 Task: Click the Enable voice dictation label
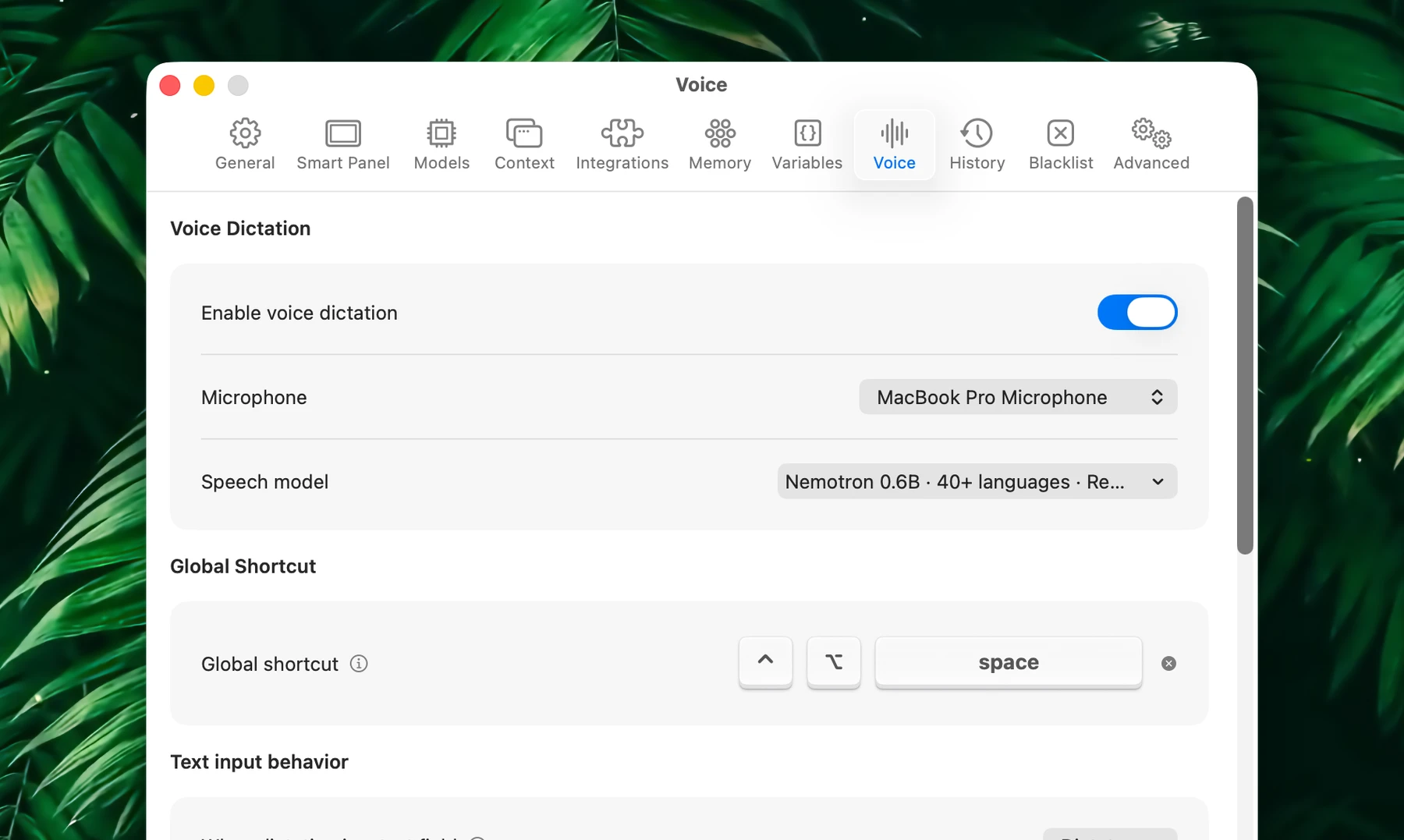coord(300,313)
